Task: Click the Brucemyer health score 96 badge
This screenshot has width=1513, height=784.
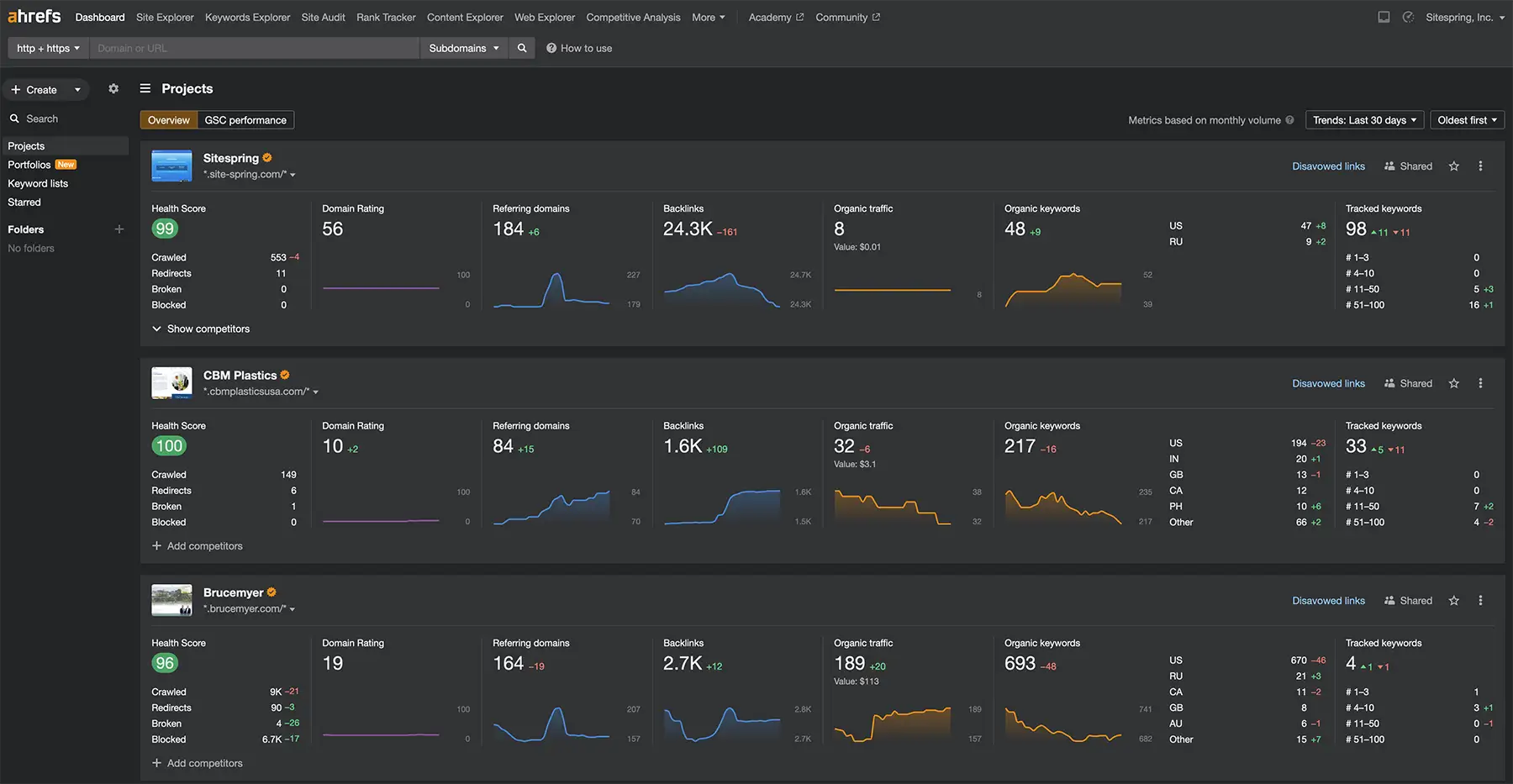Action: tap(165, 663)
